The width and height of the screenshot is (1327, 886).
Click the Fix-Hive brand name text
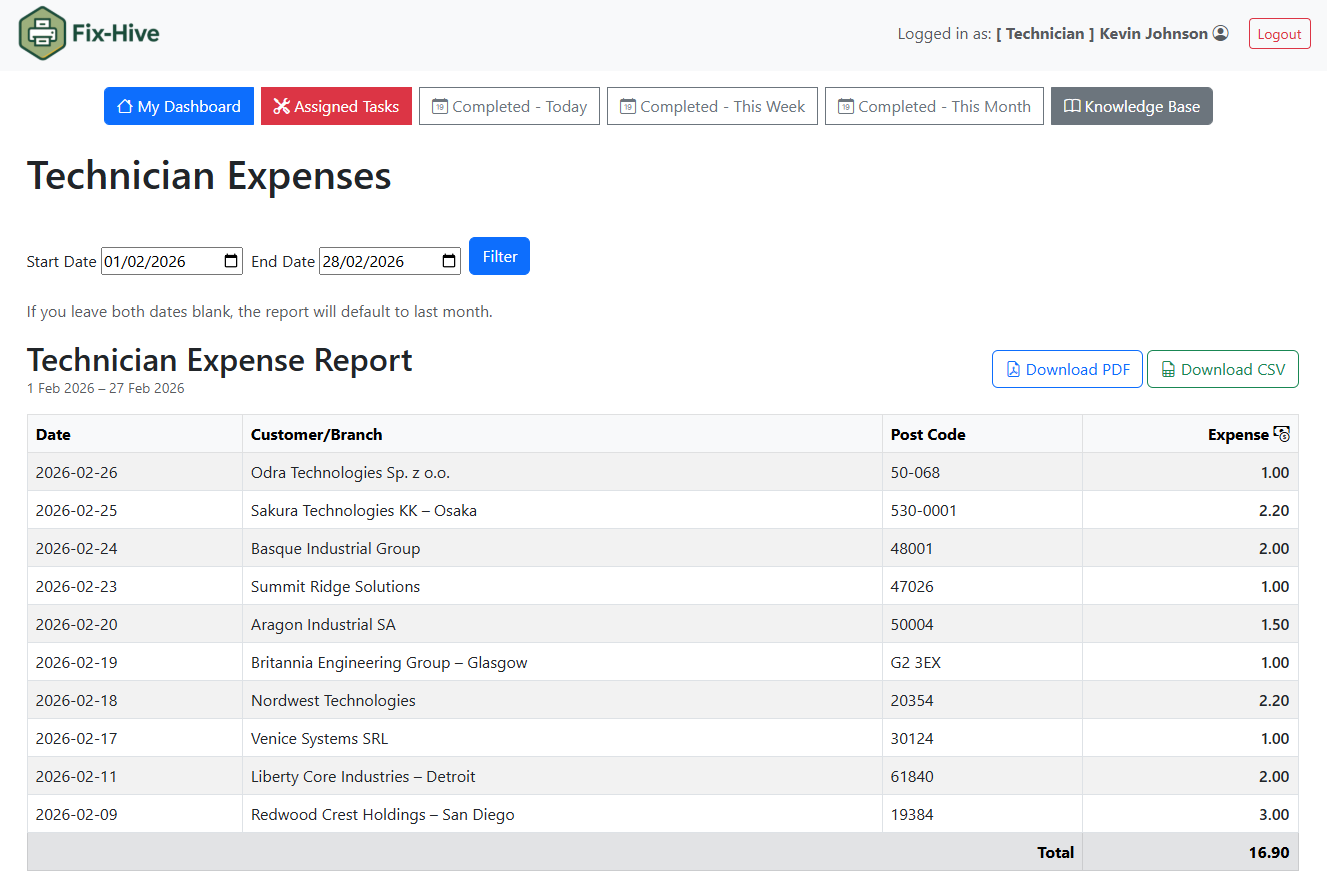(x=116, y=33)
